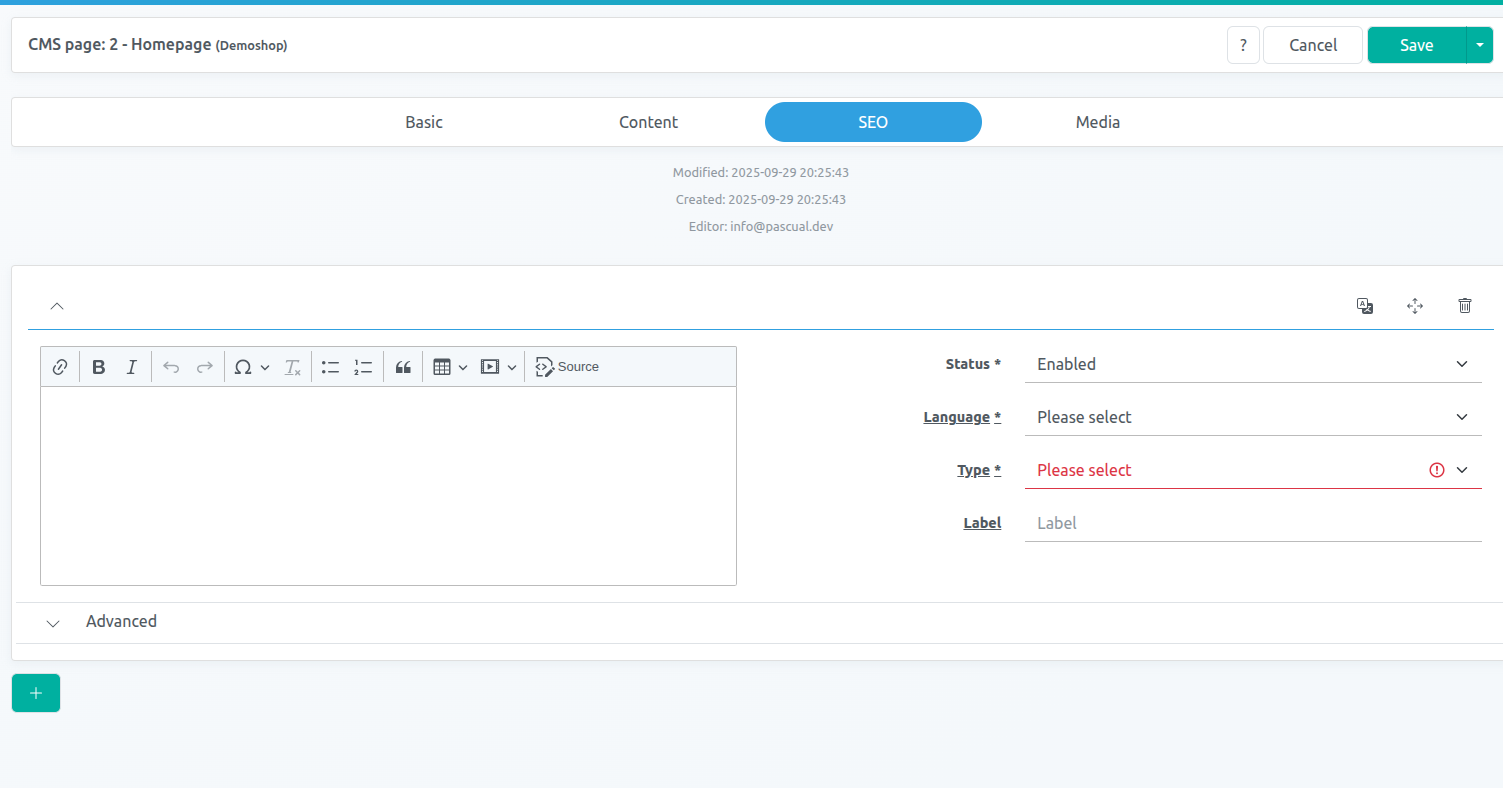The width and height of the screenshot is (1503, 788).
Task: Delete the item using trash icon
Action: tap(1465, 306)
